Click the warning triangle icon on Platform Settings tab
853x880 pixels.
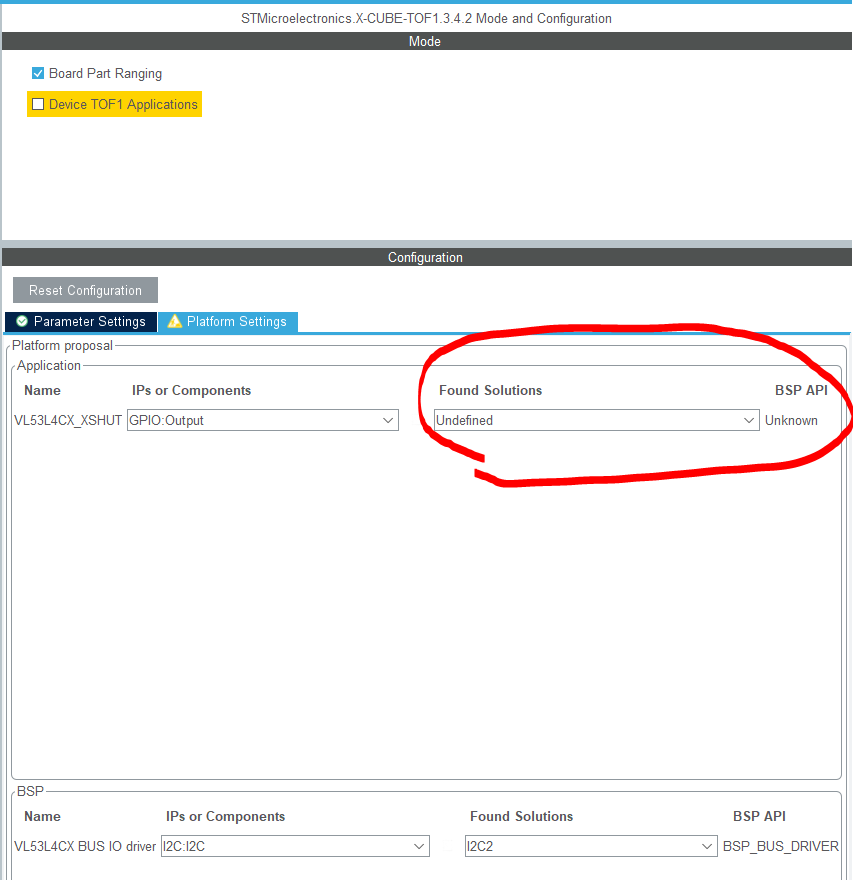[x=173, y=322]
